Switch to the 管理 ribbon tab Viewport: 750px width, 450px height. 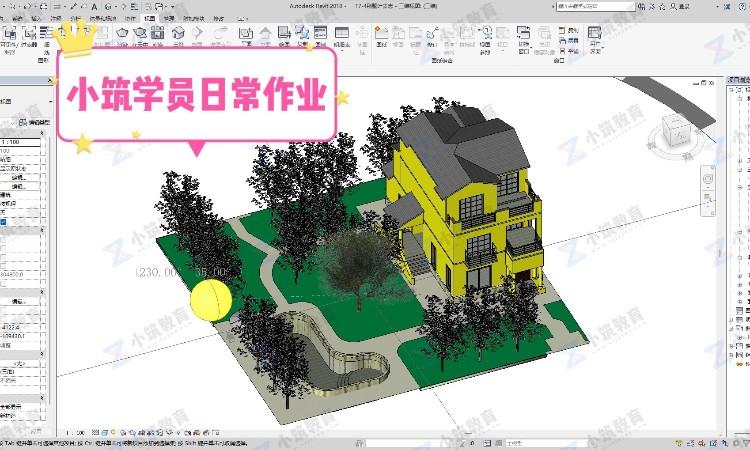(170, 18)
